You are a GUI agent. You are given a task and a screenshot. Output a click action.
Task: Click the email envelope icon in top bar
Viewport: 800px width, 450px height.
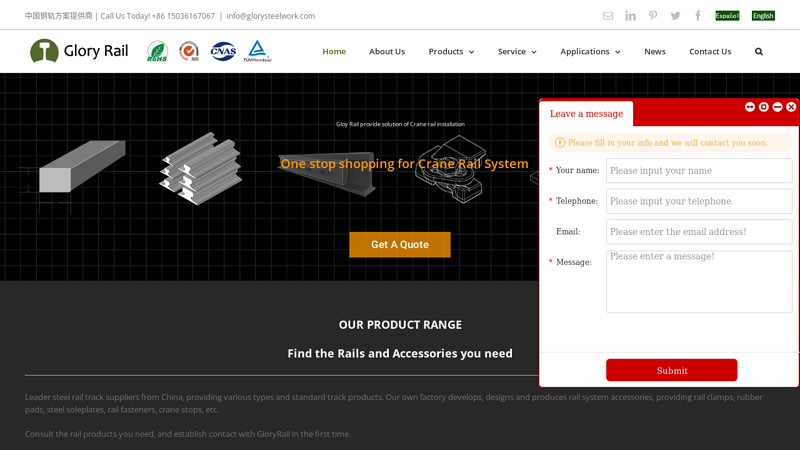[x=608, y=16]
